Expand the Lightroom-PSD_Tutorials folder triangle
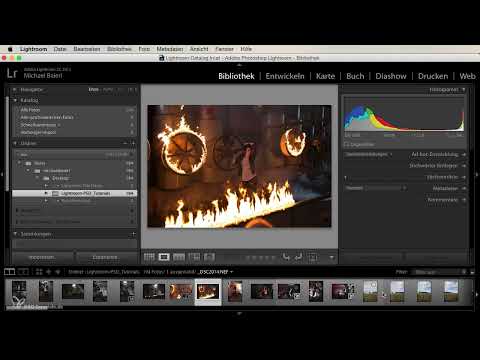This screenshot has height=360, width=480. [46, 193]
